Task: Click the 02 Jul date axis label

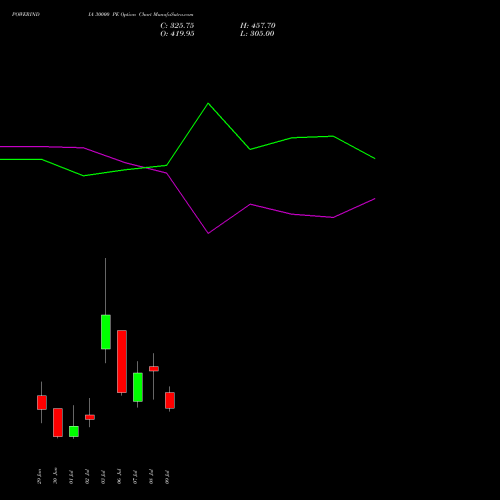Action: coord(87,477)
